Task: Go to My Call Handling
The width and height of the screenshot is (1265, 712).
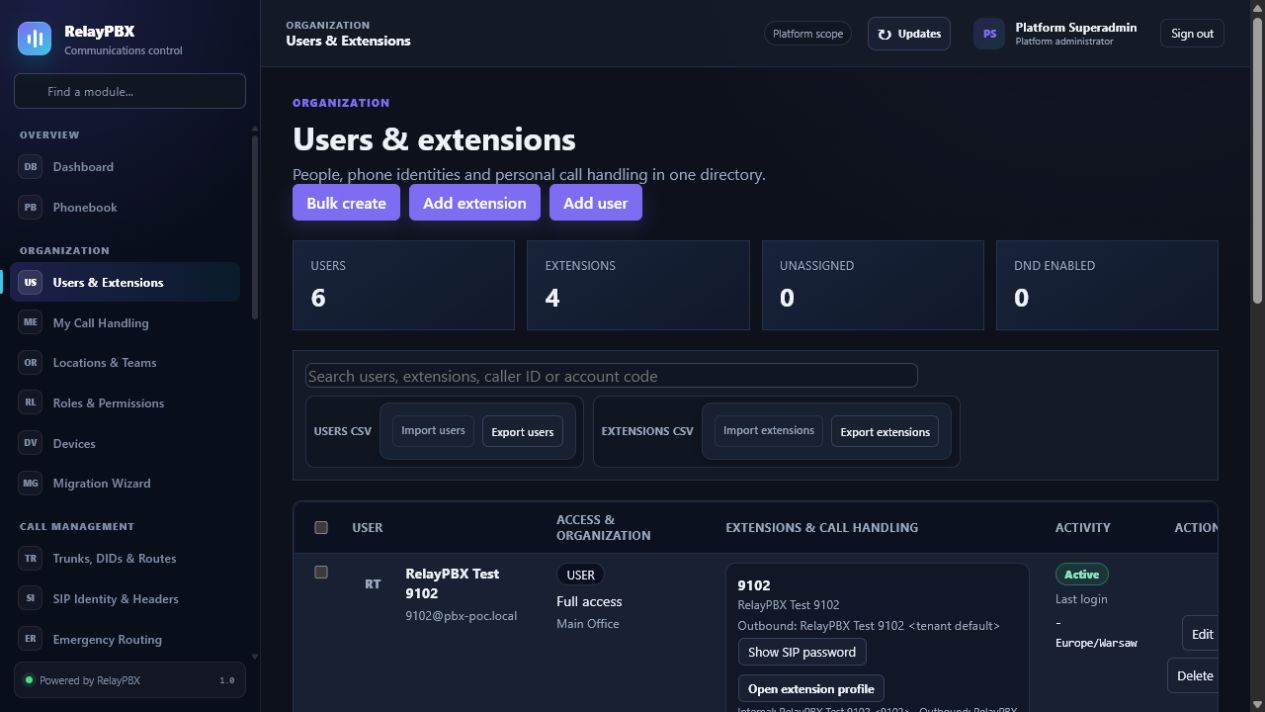Action: (127, 322)
